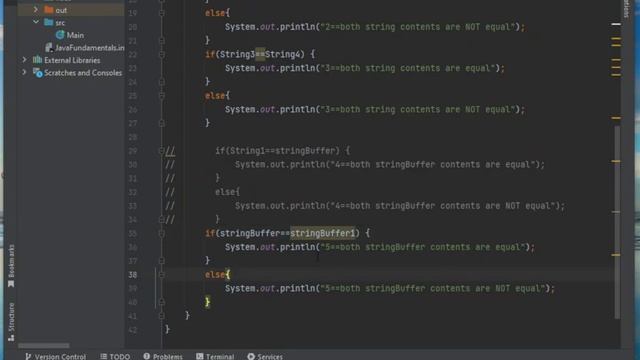The width and height of the screenshot is (640, 360).
Task: Click "2==both string contents are NOT equal" string
Action: click(418, 27)
